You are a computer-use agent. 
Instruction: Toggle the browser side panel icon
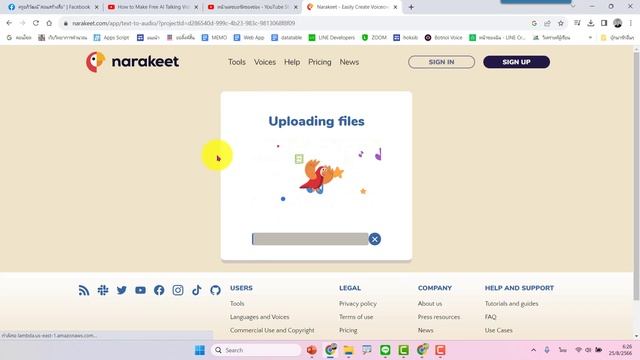point(604,23)
